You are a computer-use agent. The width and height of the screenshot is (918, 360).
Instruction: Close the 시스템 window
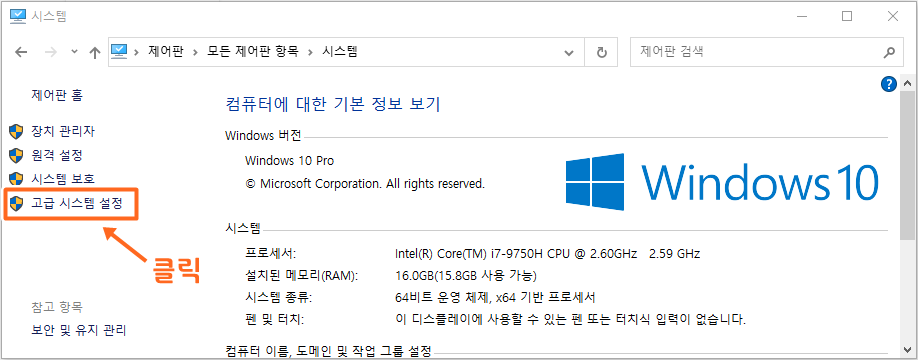892,16
